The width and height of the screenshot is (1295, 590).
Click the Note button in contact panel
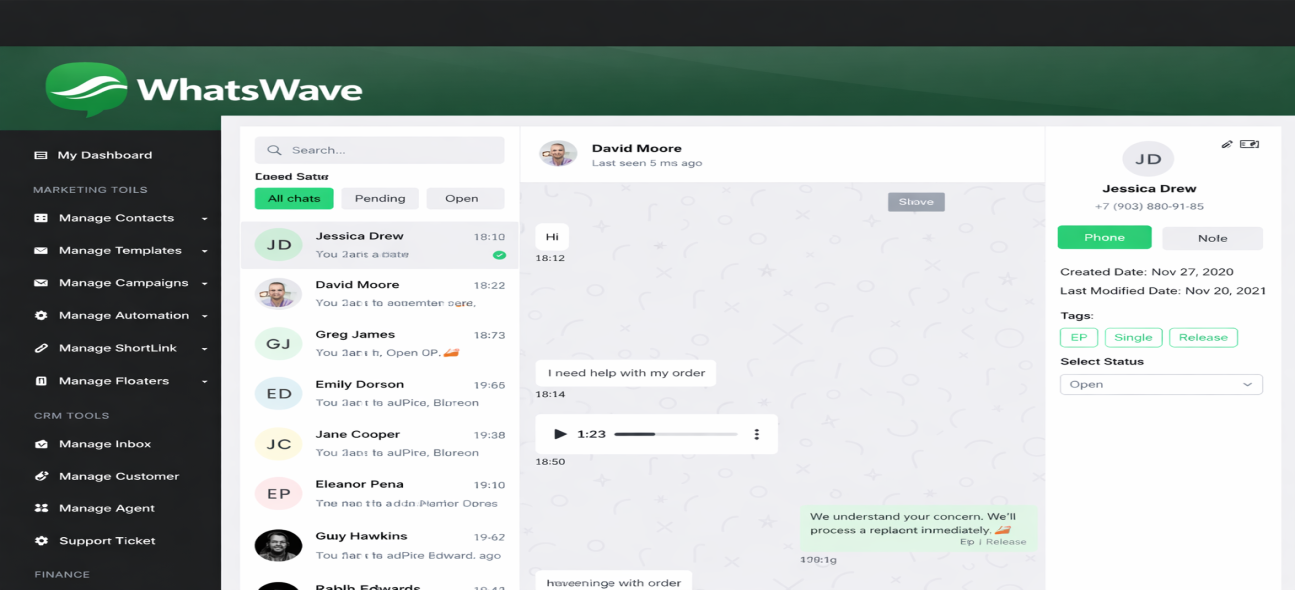(x=1212, y=238)
